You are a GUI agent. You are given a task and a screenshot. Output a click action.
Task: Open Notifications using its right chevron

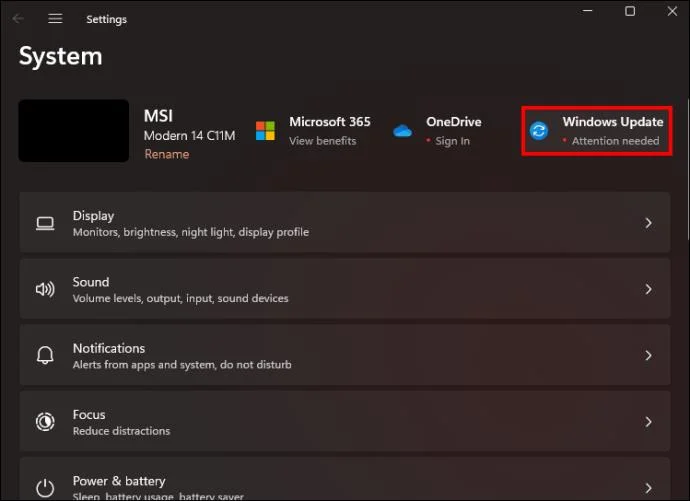[648, 355]
